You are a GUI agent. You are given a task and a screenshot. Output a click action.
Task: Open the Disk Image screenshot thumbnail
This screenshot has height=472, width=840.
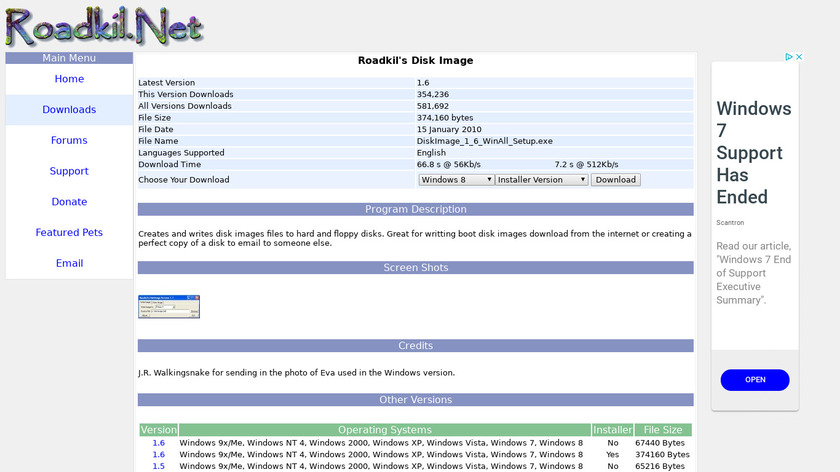pyautogui.click(x=169, y=306)
